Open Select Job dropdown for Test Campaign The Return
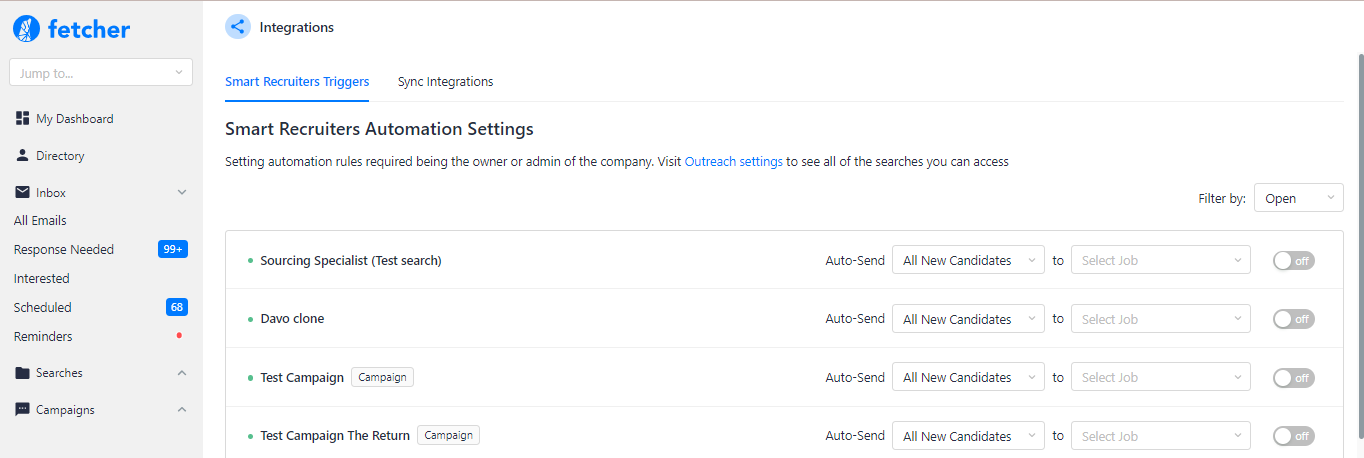The height and width of the screenshot is (458, 1364). (1160, 436)
